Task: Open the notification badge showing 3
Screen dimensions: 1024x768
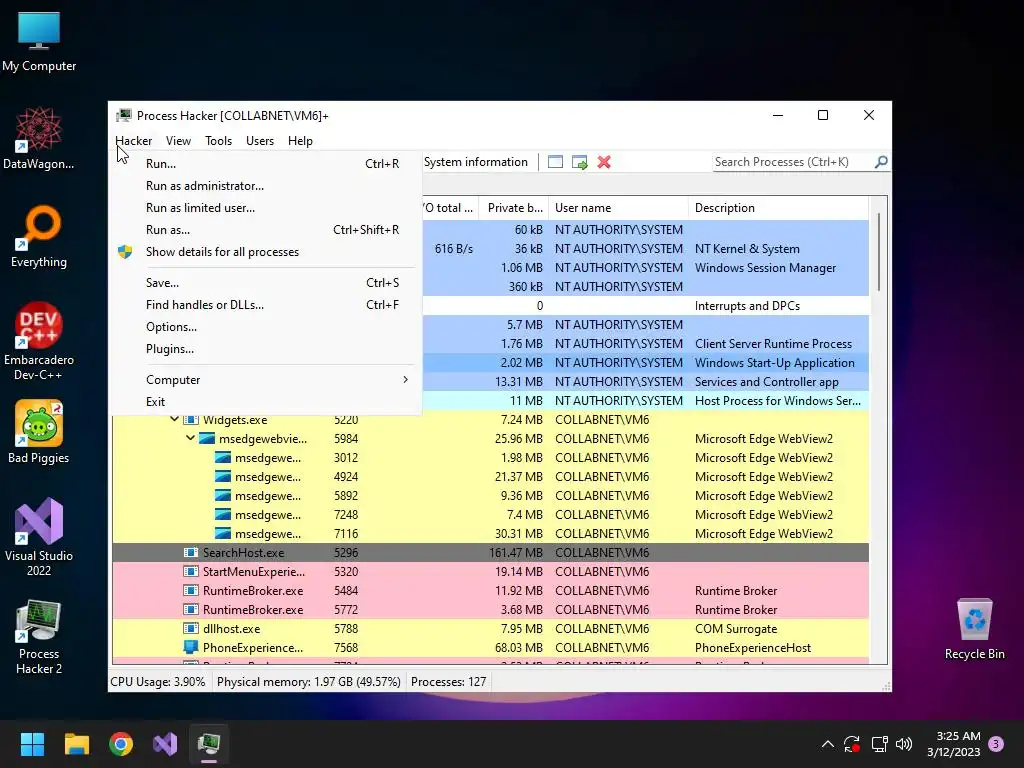Action: 996,744
